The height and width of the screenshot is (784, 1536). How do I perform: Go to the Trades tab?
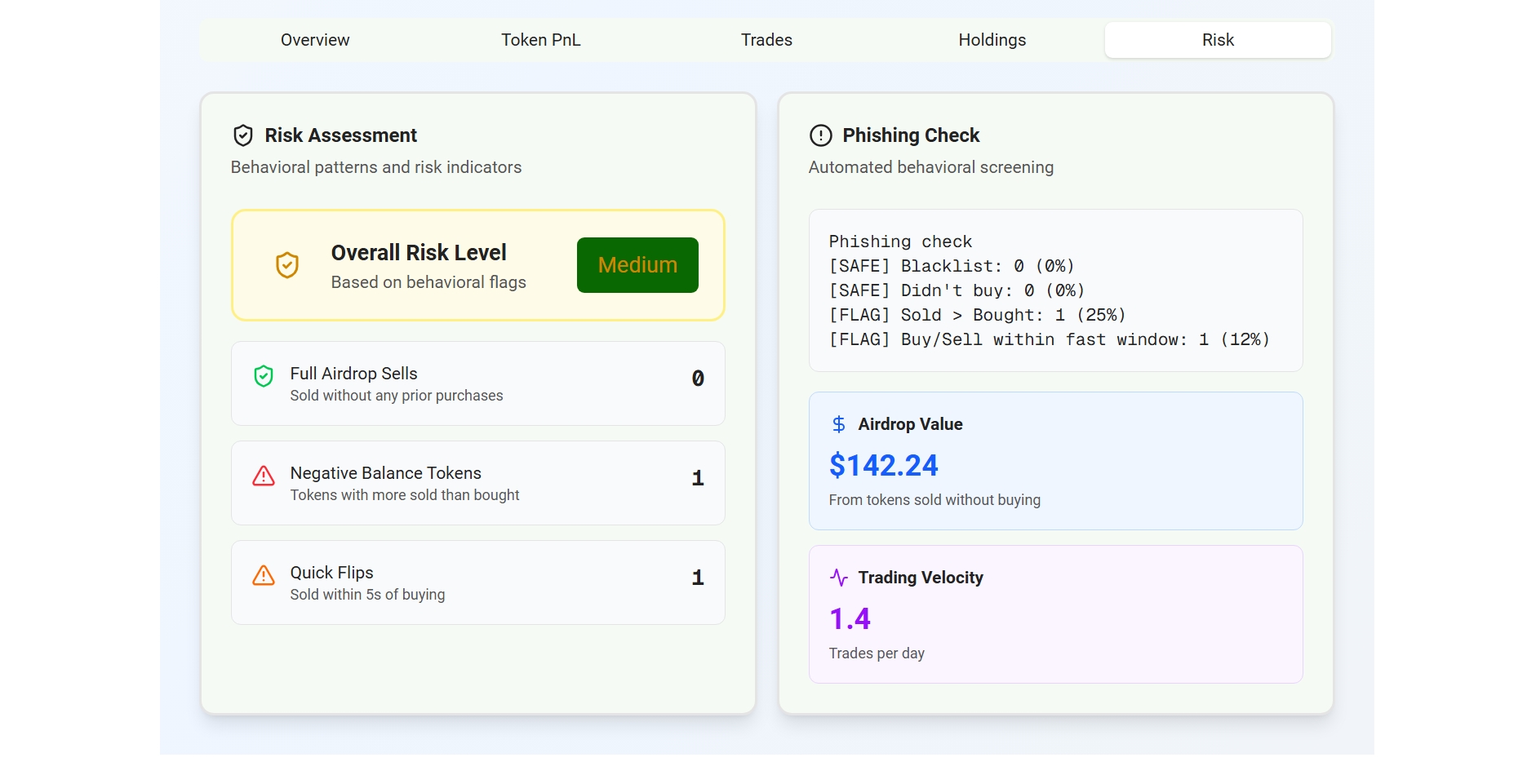point(766,40)
